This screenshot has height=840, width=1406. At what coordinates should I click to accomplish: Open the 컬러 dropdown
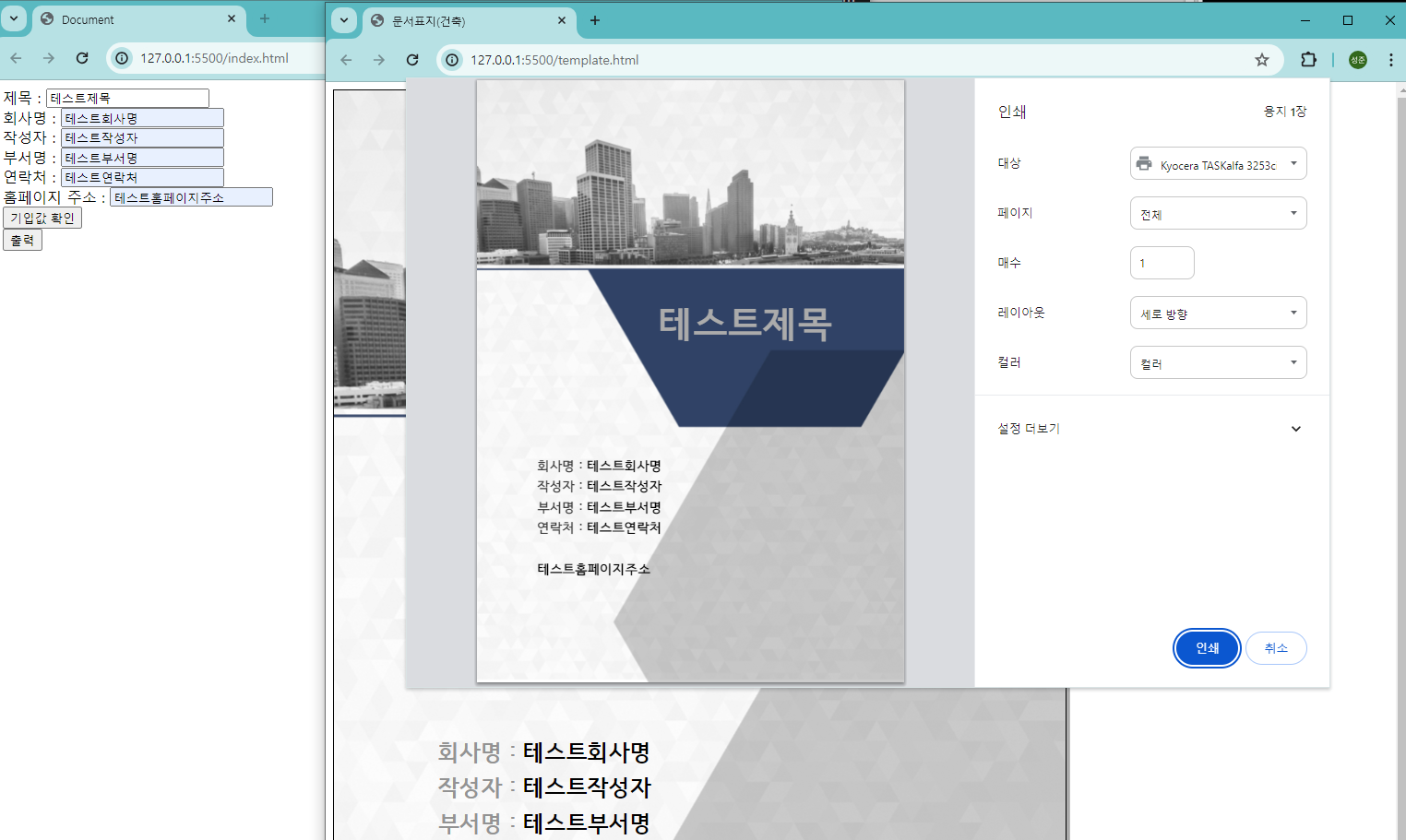(1218, 363)
